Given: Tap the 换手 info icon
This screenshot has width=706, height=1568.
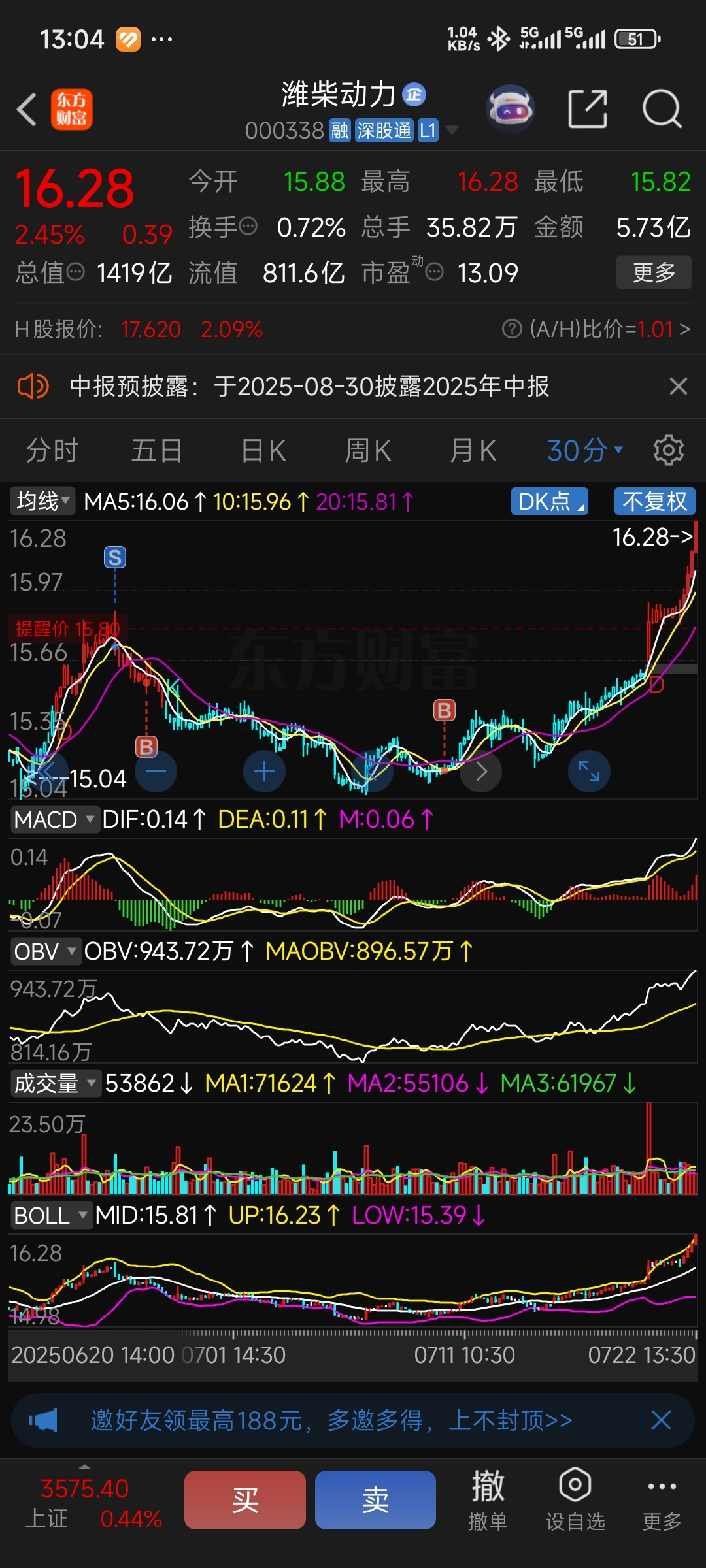Looking at the screenshot, I should pyautogui.click(x=248, y=227).
